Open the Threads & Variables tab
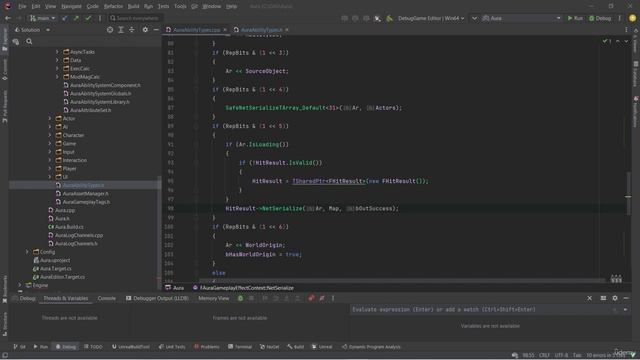Image resolution: width=640 pixels, height=360 pixels. 66,298
